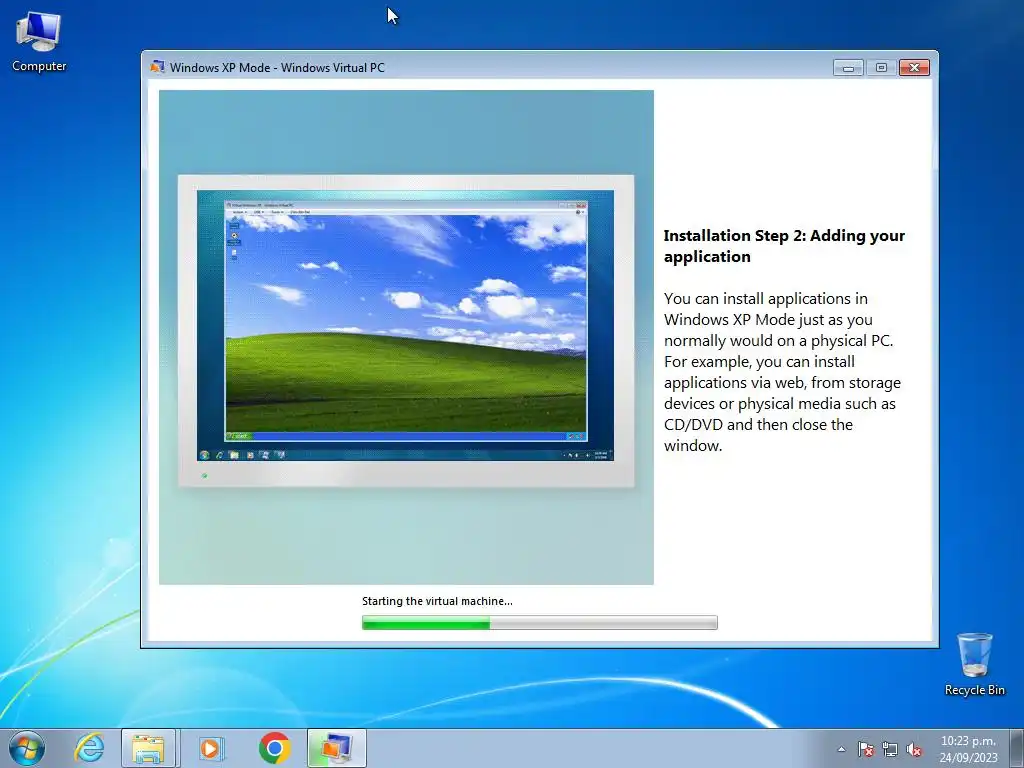
Task: Minimize the Windows XP Mode window
Action: coord(848,67)
